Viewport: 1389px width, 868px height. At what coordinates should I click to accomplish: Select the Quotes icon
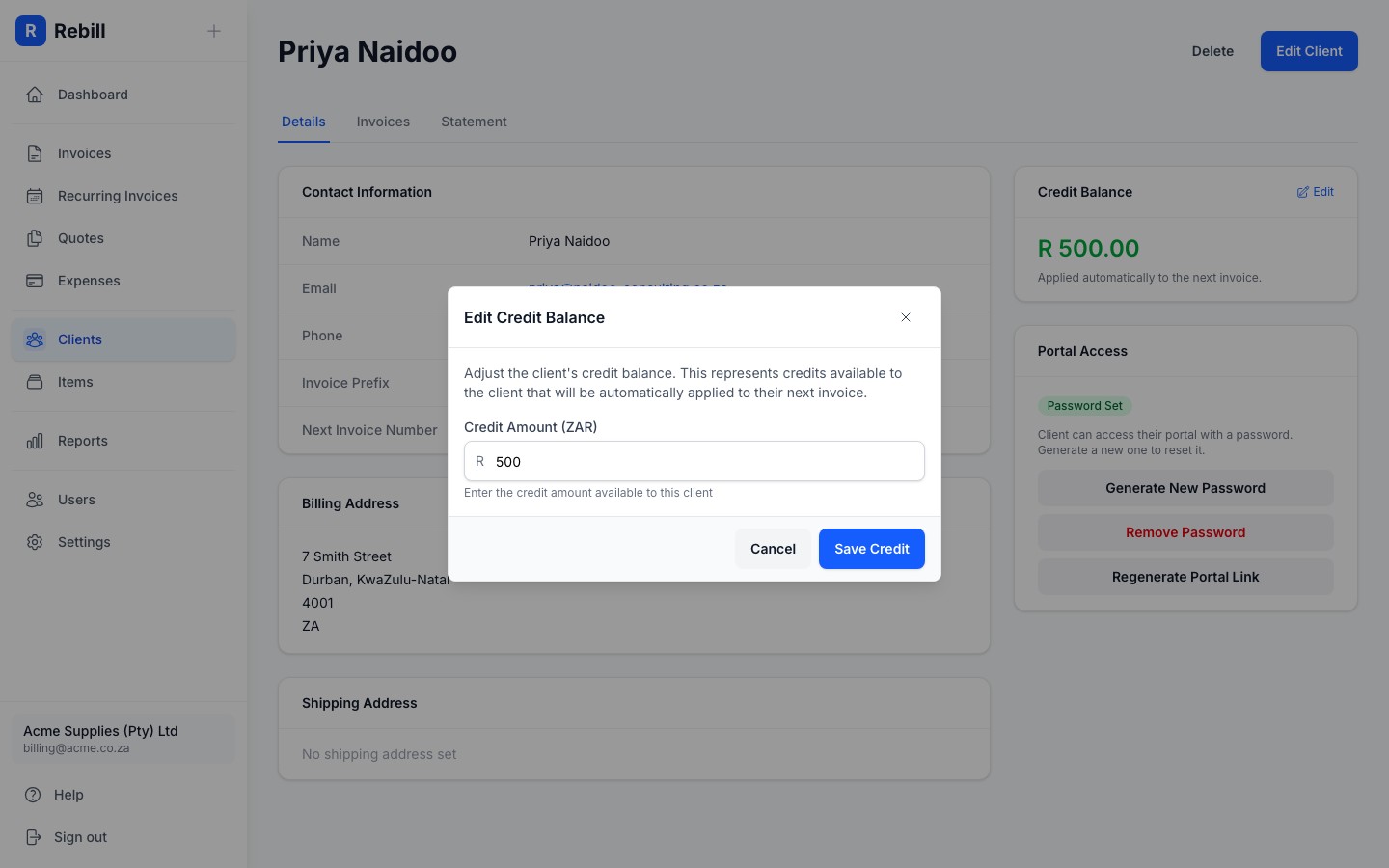[35, 238]
